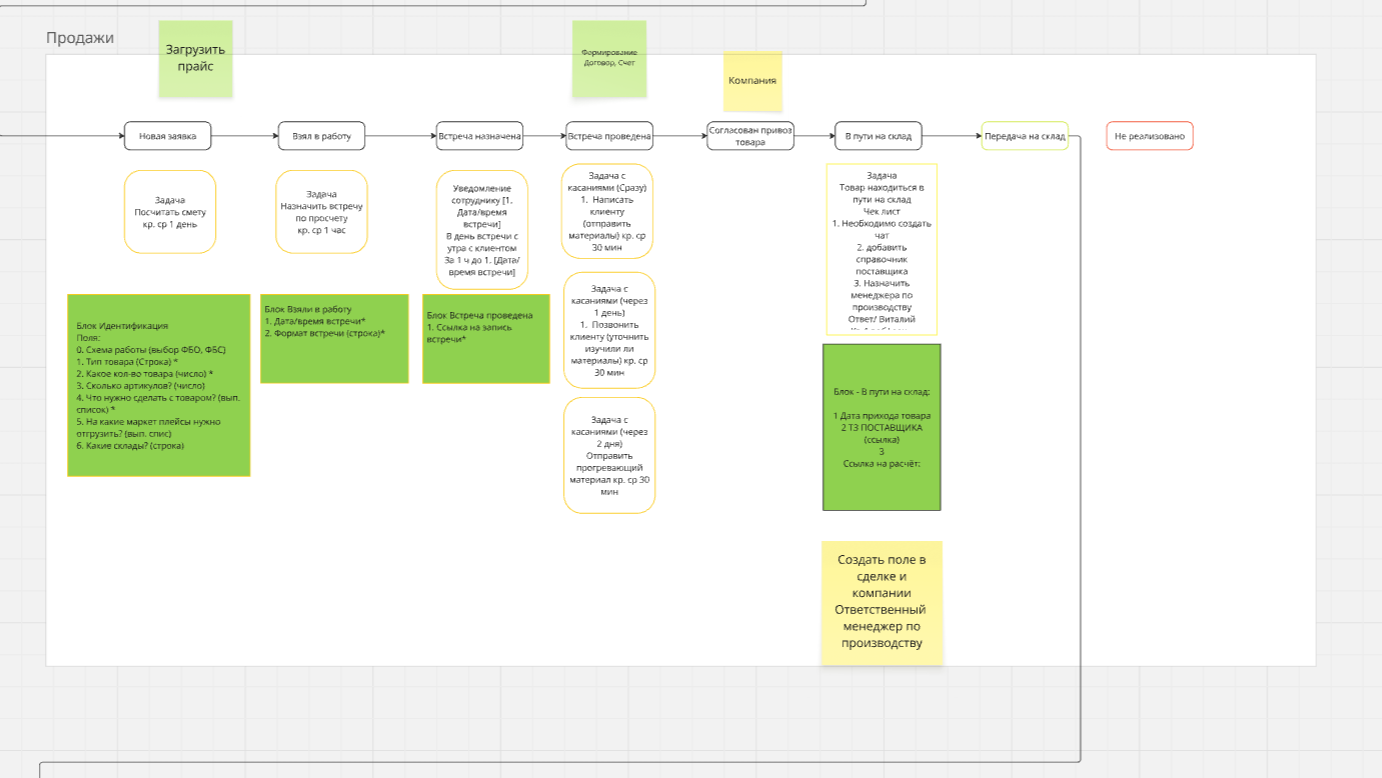The width and height of the screenshot is (1382, 778).
Task: Click the 'Согласован привоз товара' node
Action: click(x=750, y=136)
